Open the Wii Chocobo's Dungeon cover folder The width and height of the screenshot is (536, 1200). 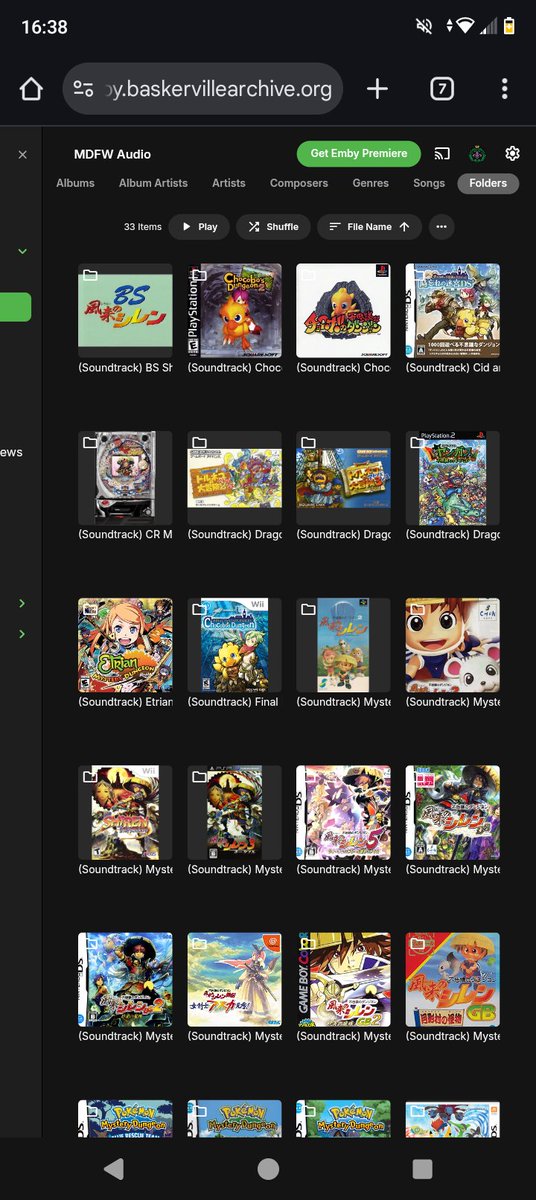234,645
